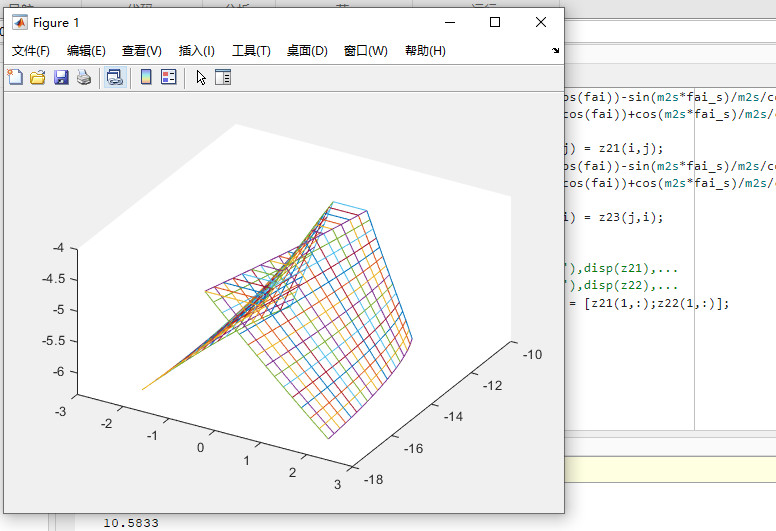Click the z-axis tick label -6
Screen dimensions: 776x531
coord(58,372)
